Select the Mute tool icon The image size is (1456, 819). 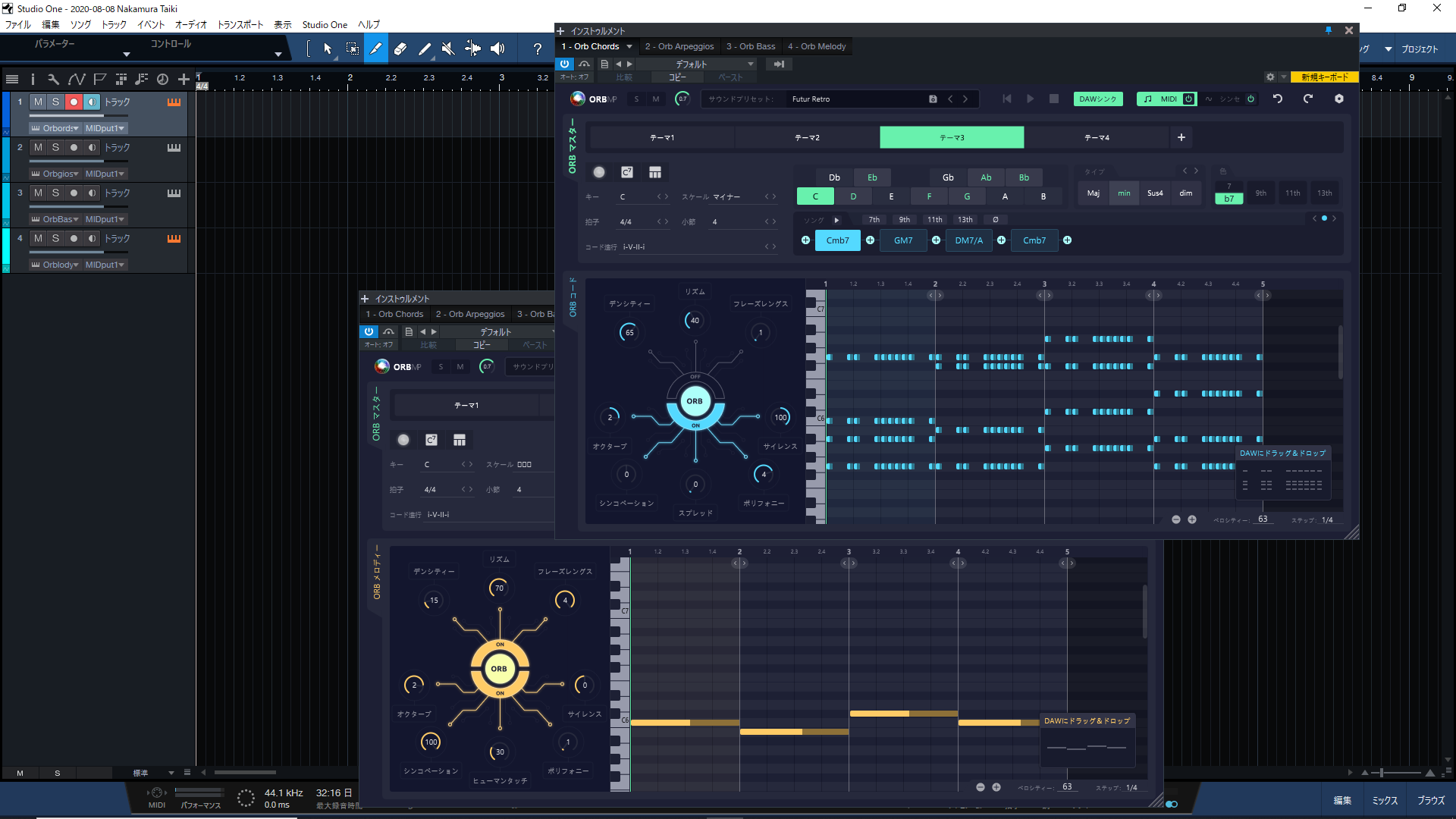448,49
